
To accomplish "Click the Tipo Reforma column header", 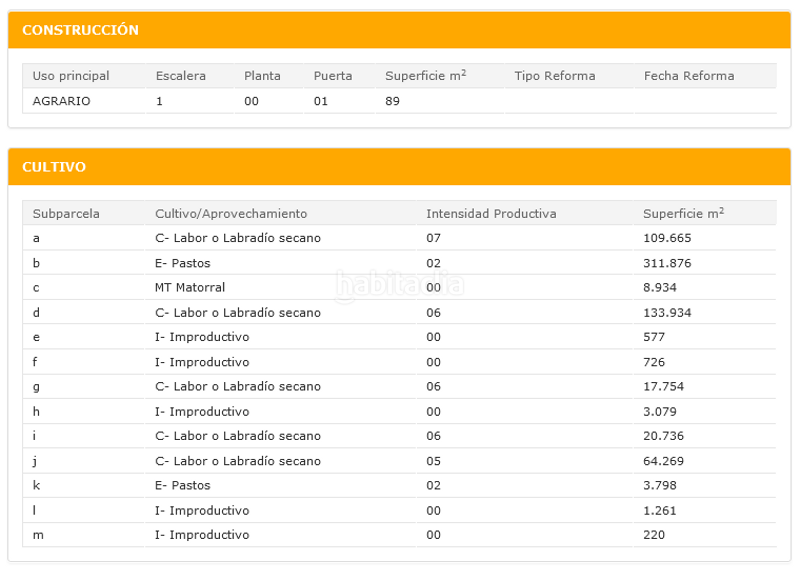I will click(x=554, y=76).
